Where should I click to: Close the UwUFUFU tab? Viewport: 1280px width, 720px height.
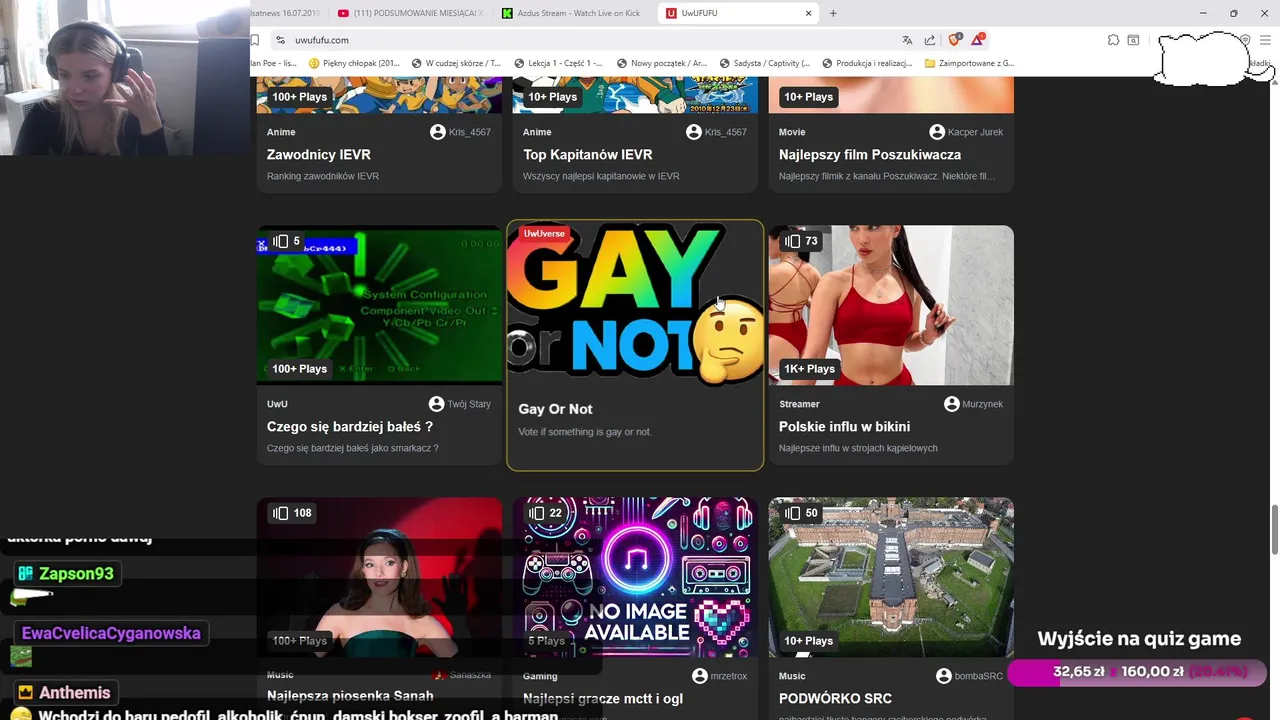[809, 13]
